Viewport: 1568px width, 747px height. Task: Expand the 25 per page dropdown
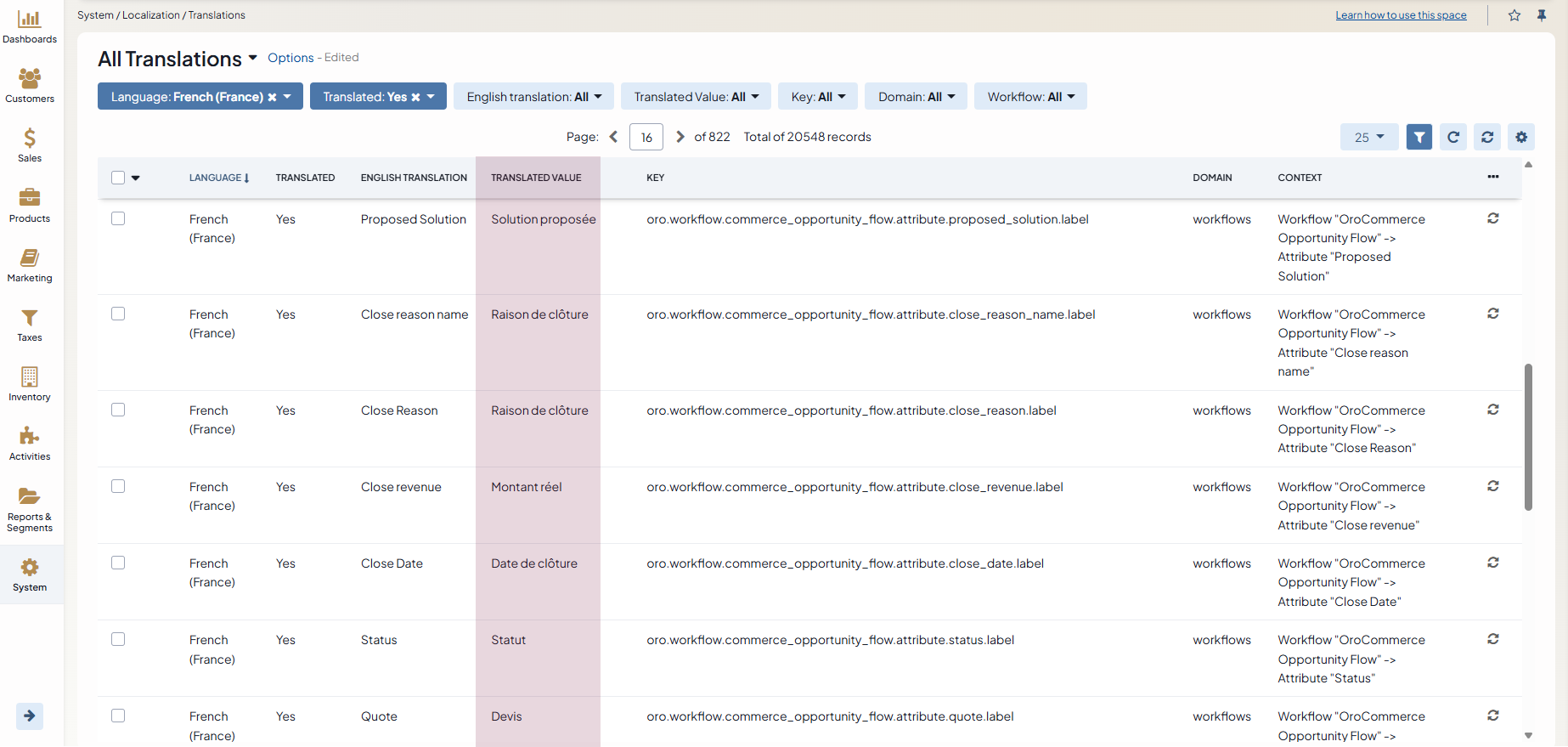[x=1368, y=137]
